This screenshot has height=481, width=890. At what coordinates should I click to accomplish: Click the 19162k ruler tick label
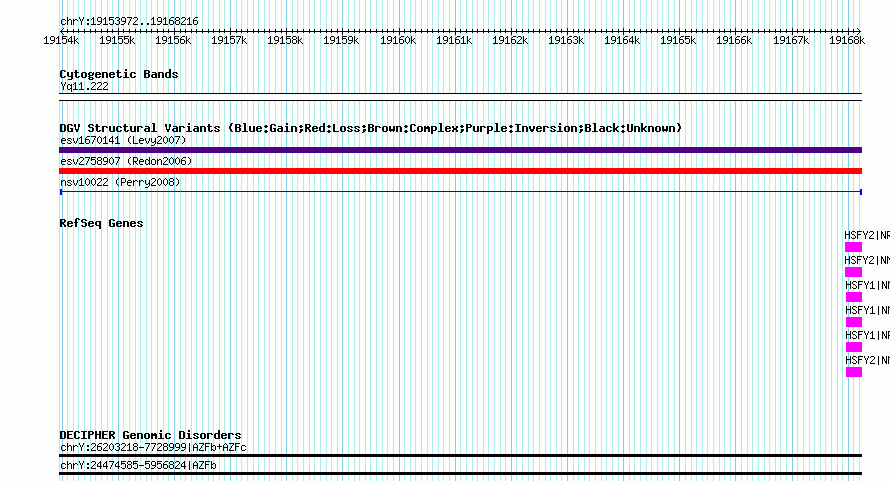[x=510, y=40]
